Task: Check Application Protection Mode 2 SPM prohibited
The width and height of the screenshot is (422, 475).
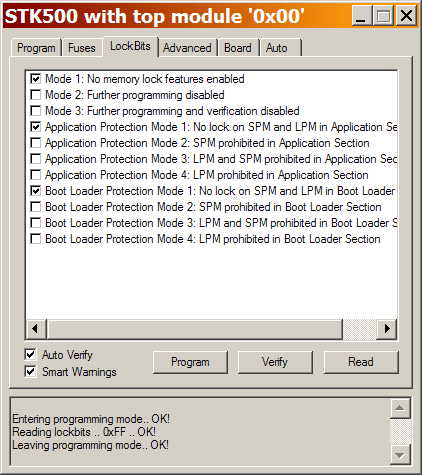Action: [35, 143]
